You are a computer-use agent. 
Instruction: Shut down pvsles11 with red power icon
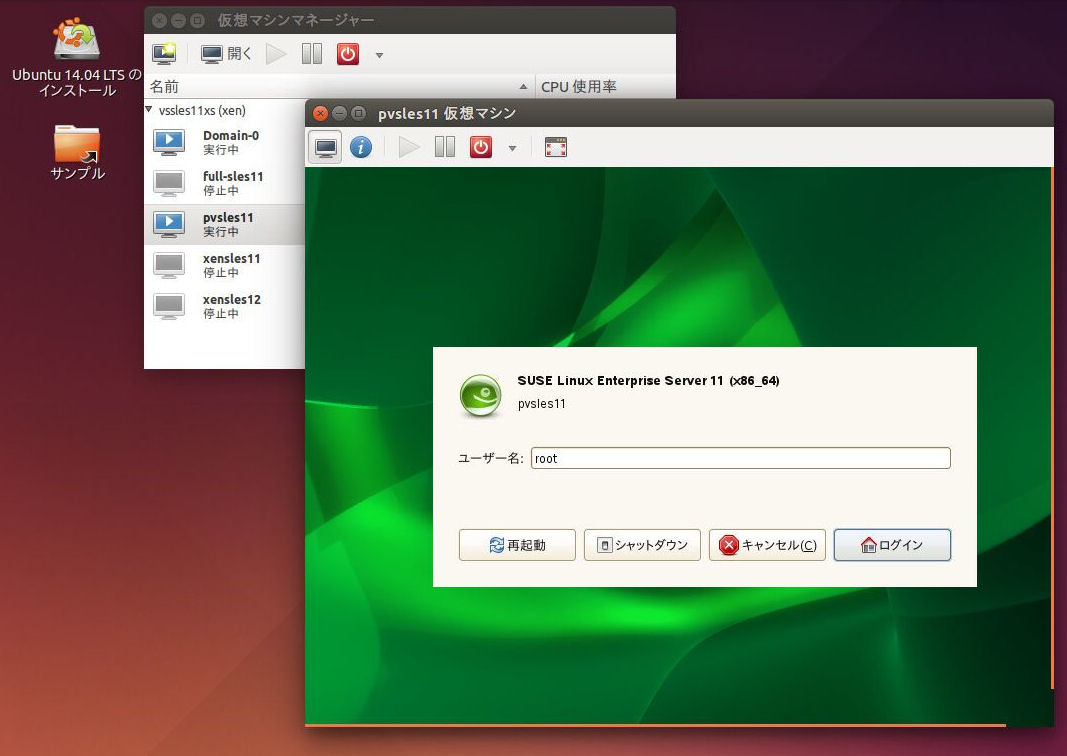coord(480,147)
